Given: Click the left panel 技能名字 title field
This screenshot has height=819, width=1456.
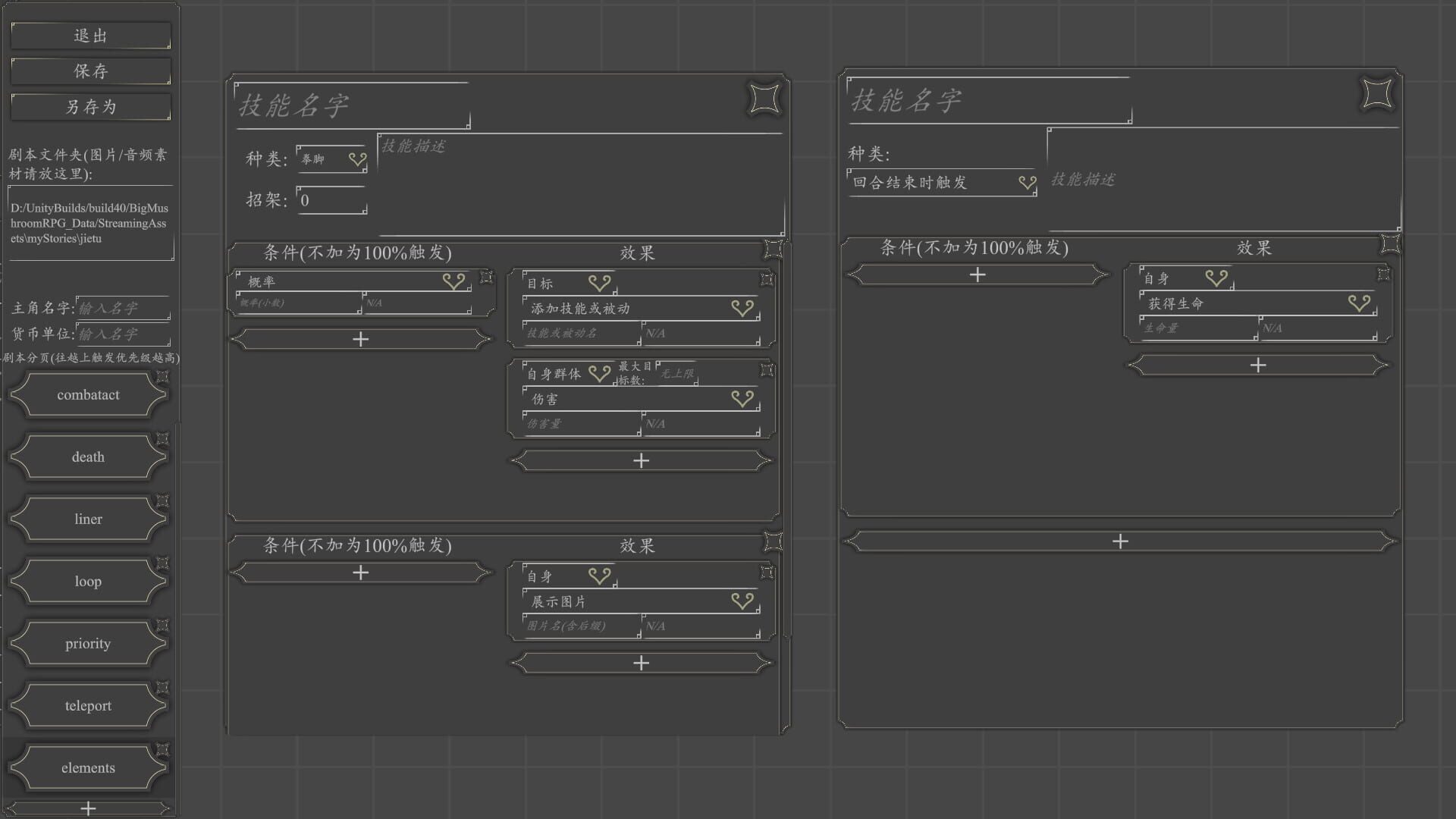Looking at the screenshot, I should pyautogui.click(x=352, y=105).
